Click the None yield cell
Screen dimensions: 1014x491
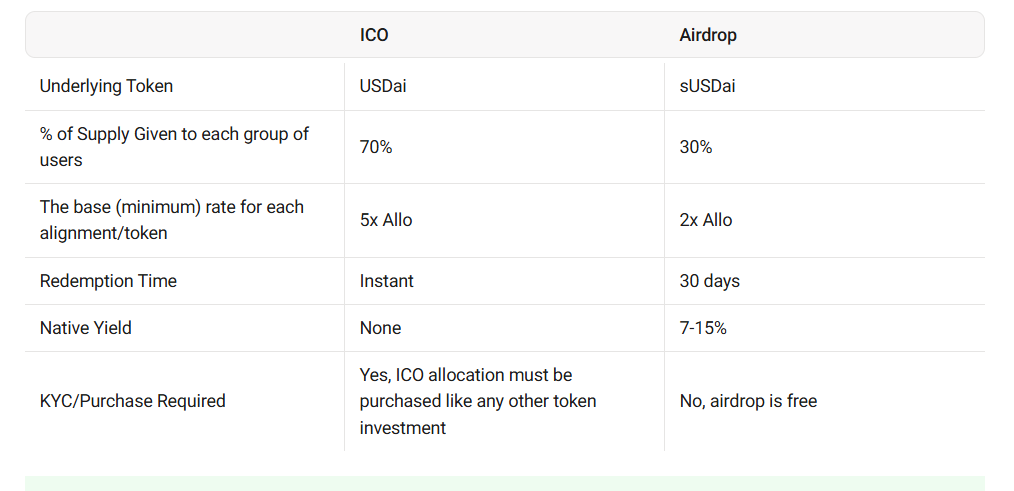(x=380, y=328)
